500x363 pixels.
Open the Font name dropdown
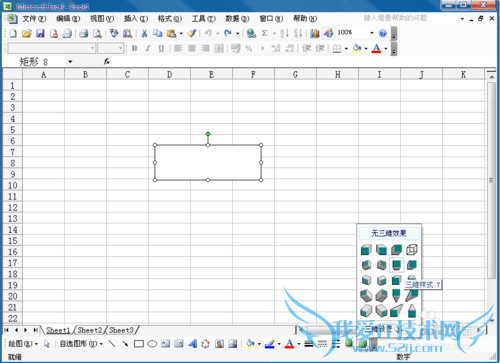click(x=93, y=48)
